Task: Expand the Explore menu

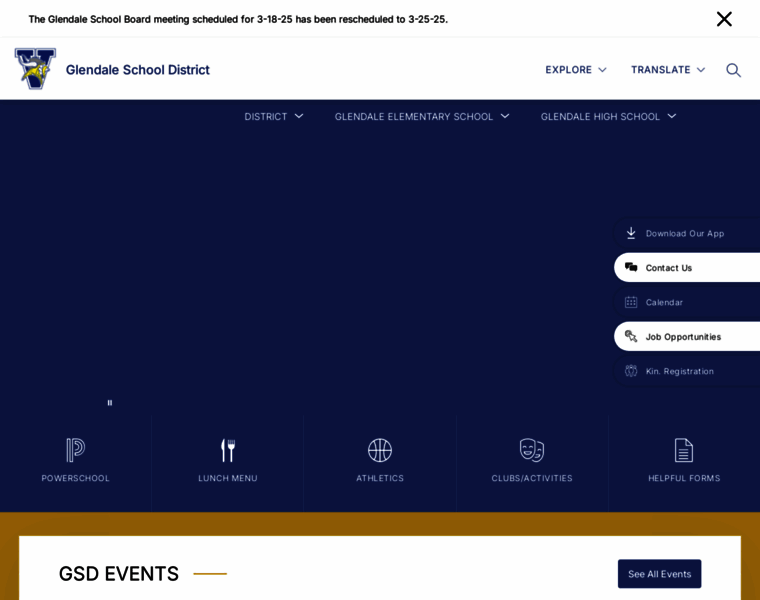Action: [x=576, y=70]
